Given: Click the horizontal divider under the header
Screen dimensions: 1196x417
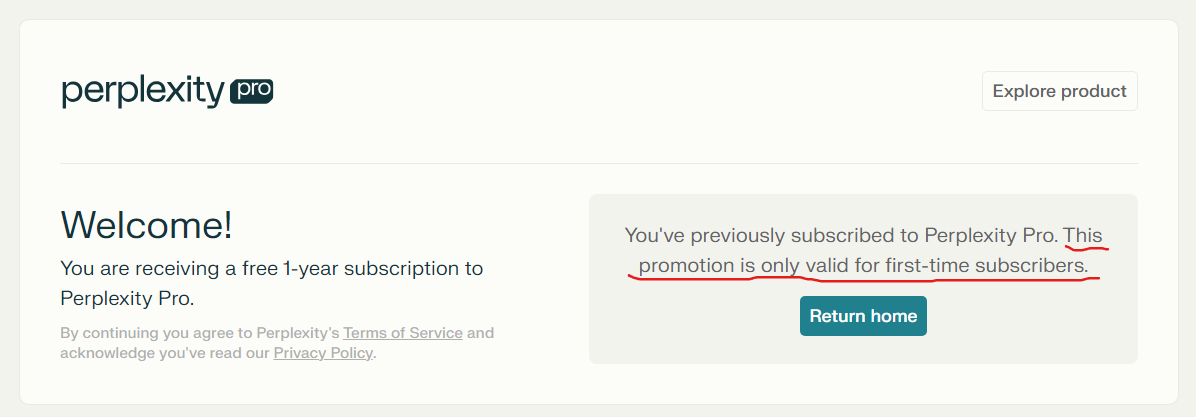Looking at the screenshot, I should tap(599, 163).
